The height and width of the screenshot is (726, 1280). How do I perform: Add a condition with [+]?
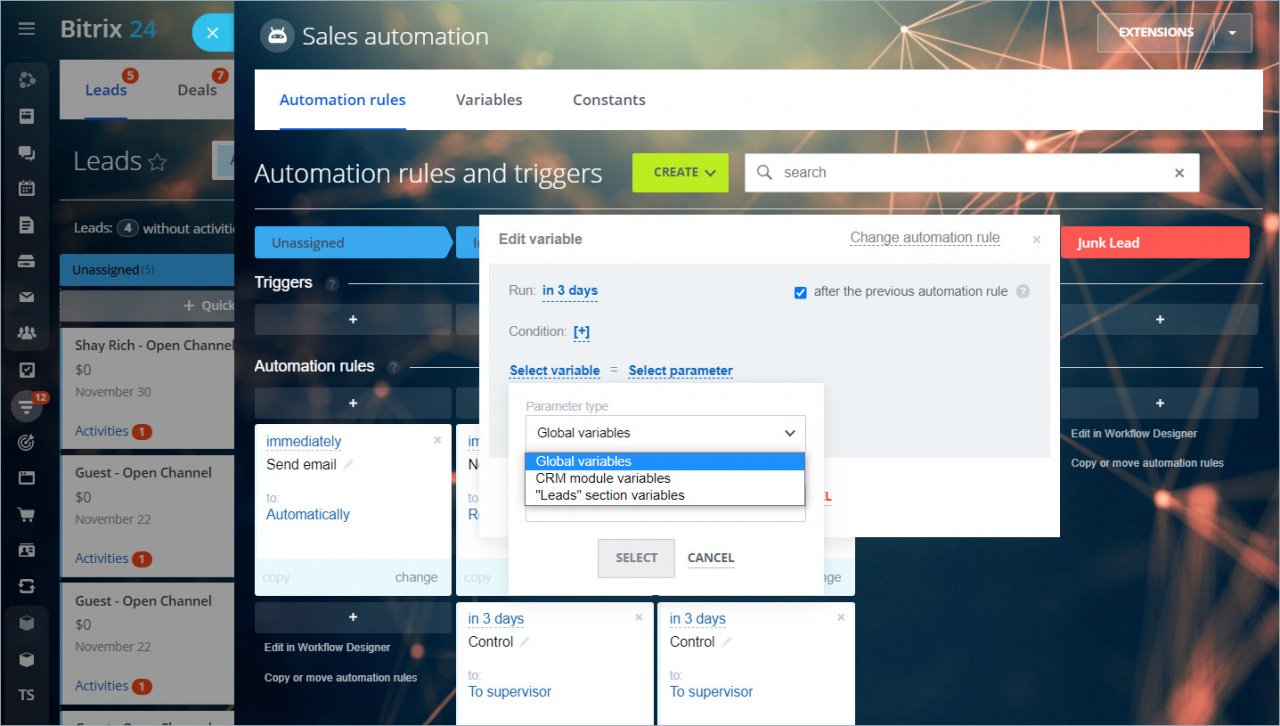[581, 331]
